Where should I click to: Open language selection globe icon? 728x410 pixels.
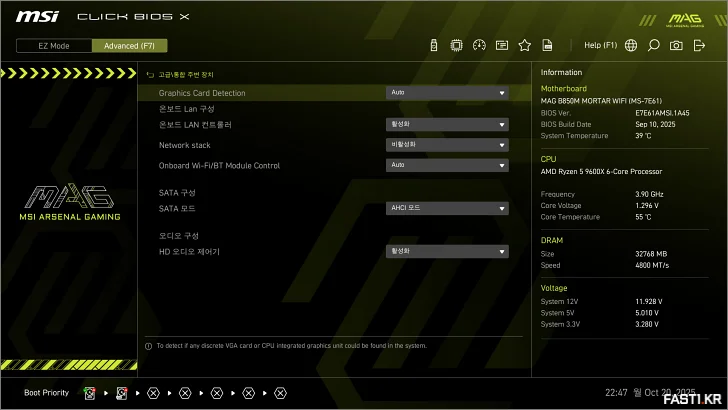[x=631, y=46]
